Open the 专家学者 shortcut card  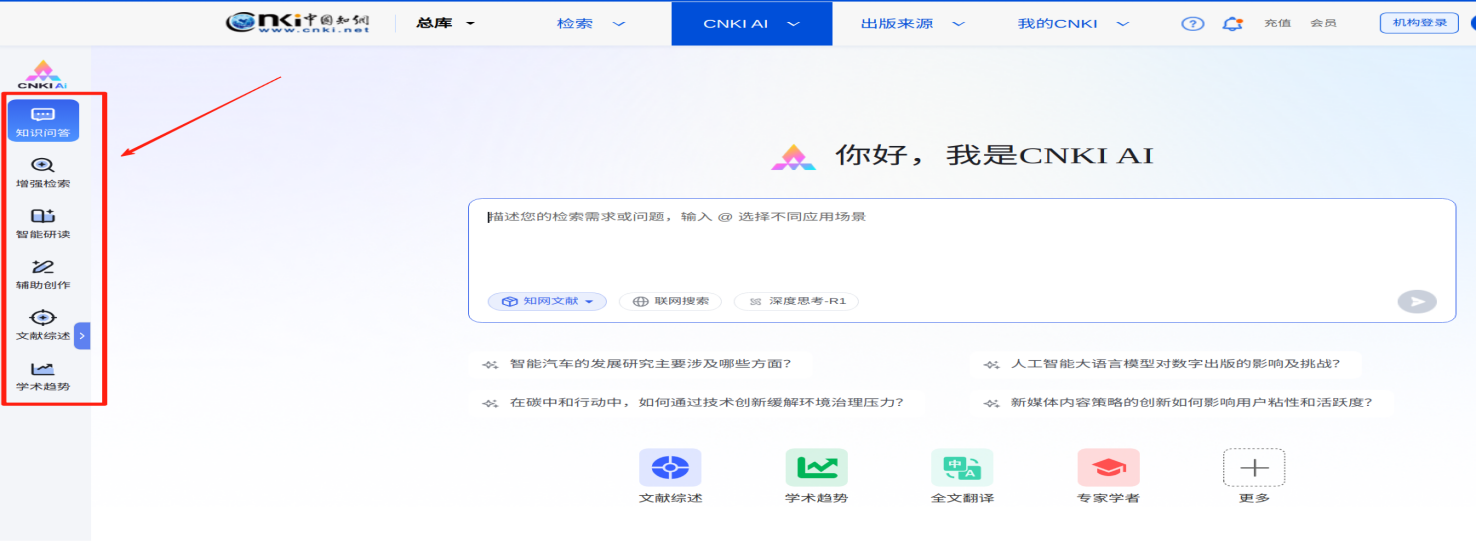1108,477
